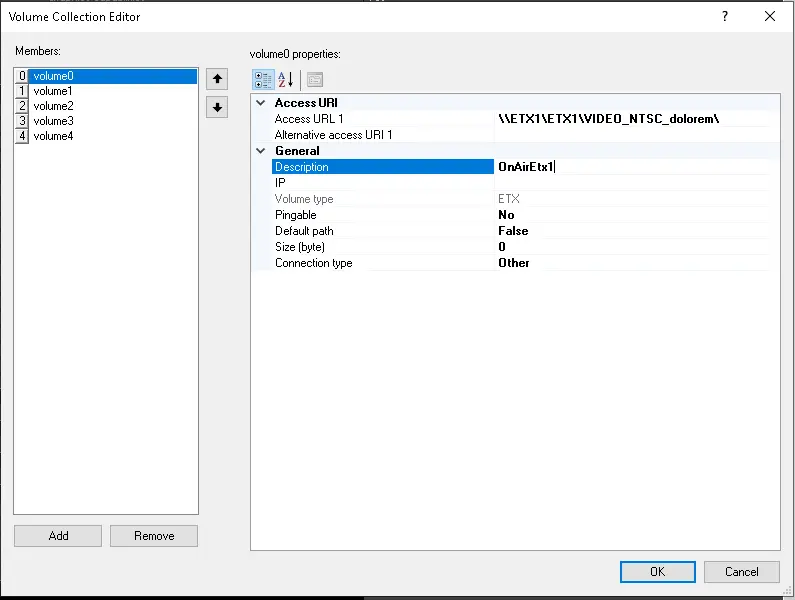
Task: Click the Cancel button
Action: click(x=741, y=572)
